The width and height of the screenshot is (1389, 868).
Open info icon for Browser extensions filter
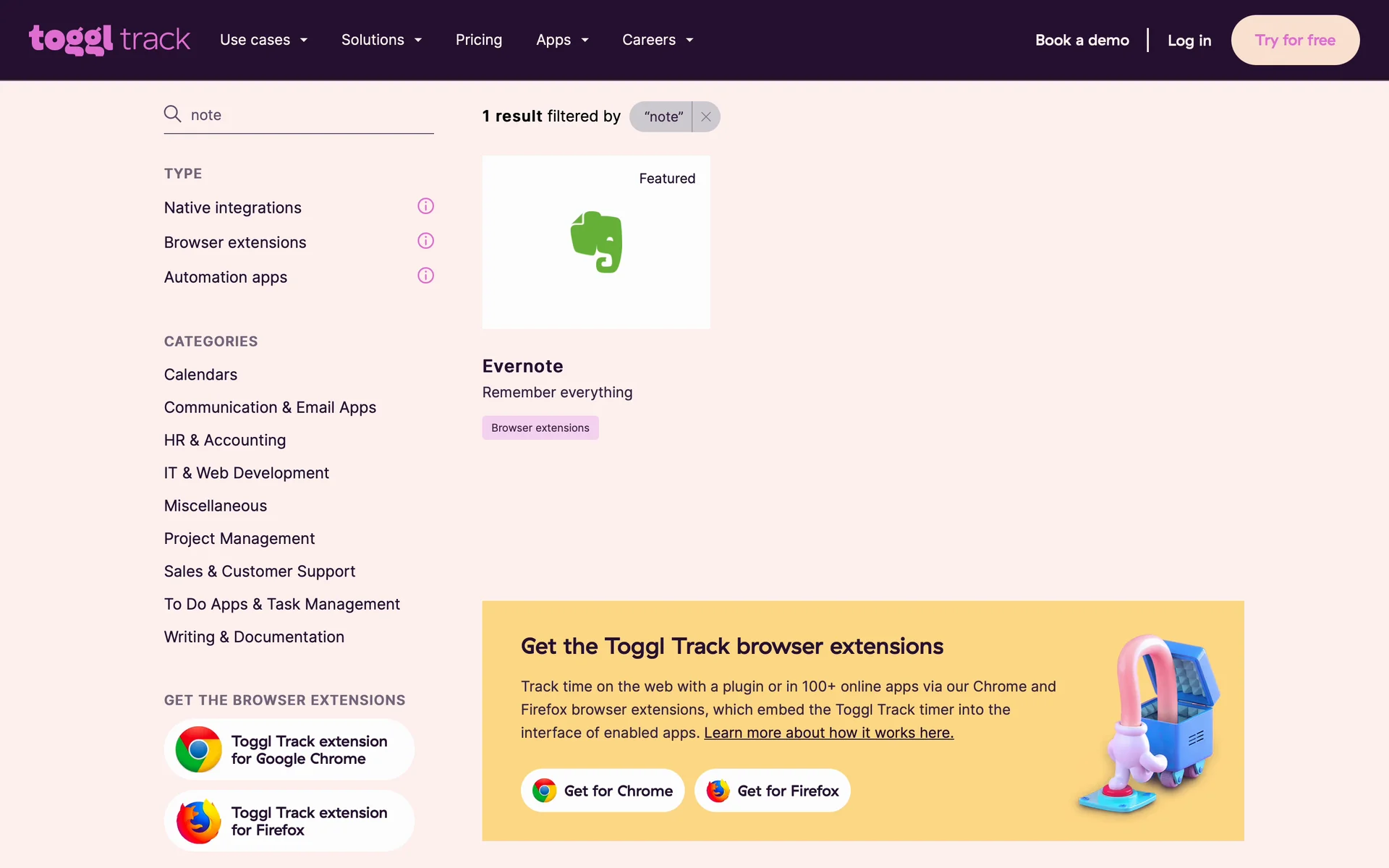425,241
